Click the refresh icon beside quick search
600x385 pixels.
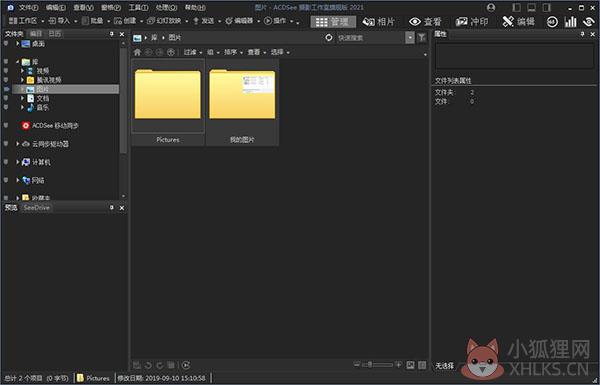click(x=329, y=38)
